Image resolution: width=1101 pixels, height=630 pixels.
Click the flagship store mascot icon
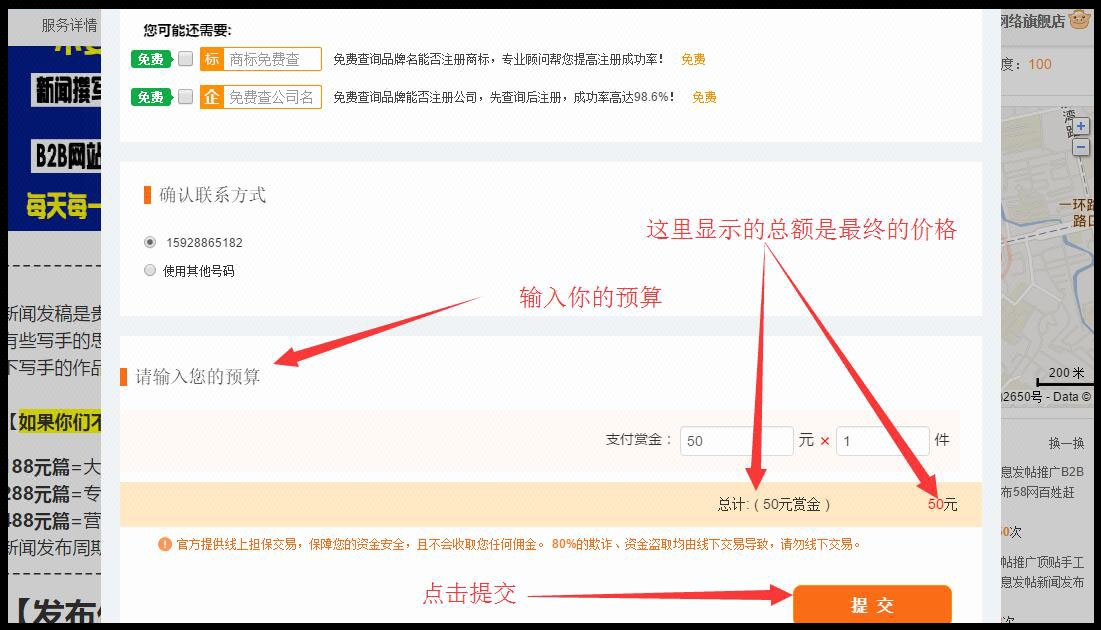(x=1079, y=19)
